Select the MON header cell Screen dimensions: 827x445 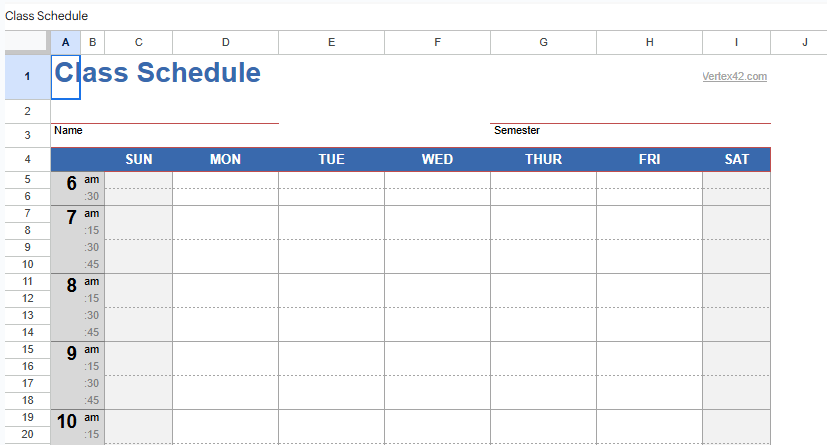click(225, 159)
